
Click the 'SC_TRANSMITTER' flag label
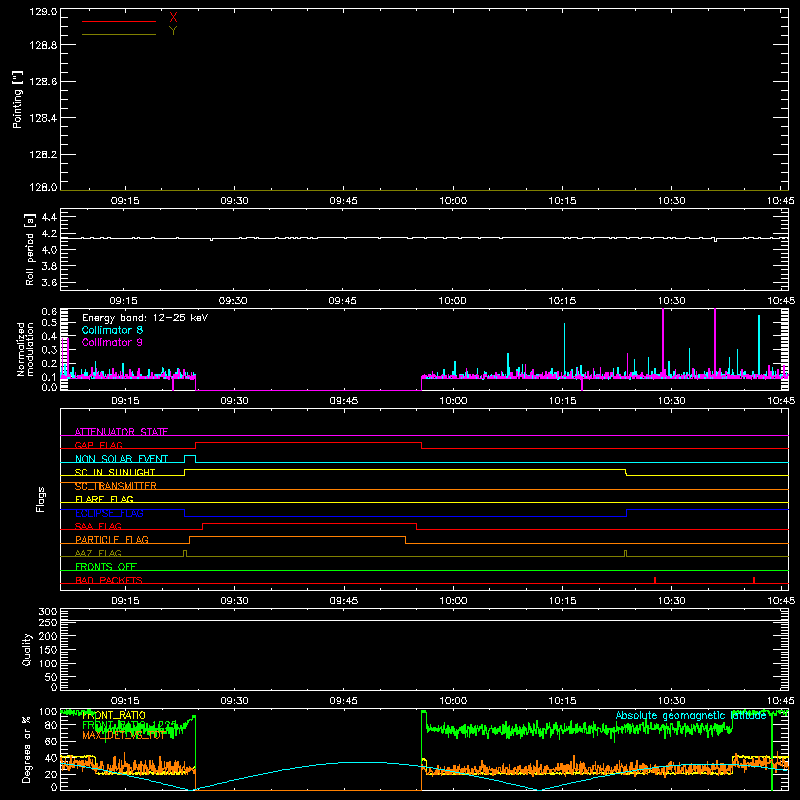tap(115, 486)
